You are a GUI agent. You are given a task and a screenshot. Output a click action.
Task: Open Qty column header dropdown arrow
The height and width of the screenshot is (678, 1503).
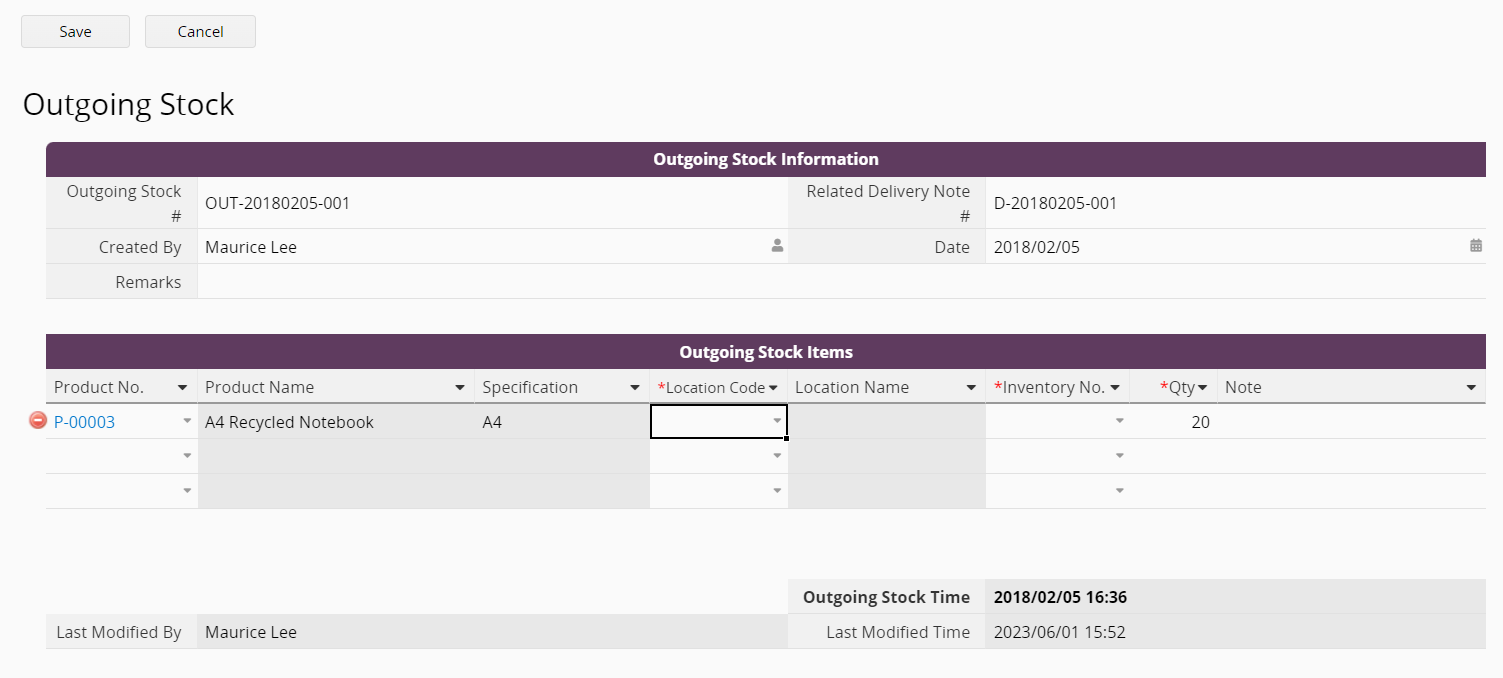[x=1203, y=388]
